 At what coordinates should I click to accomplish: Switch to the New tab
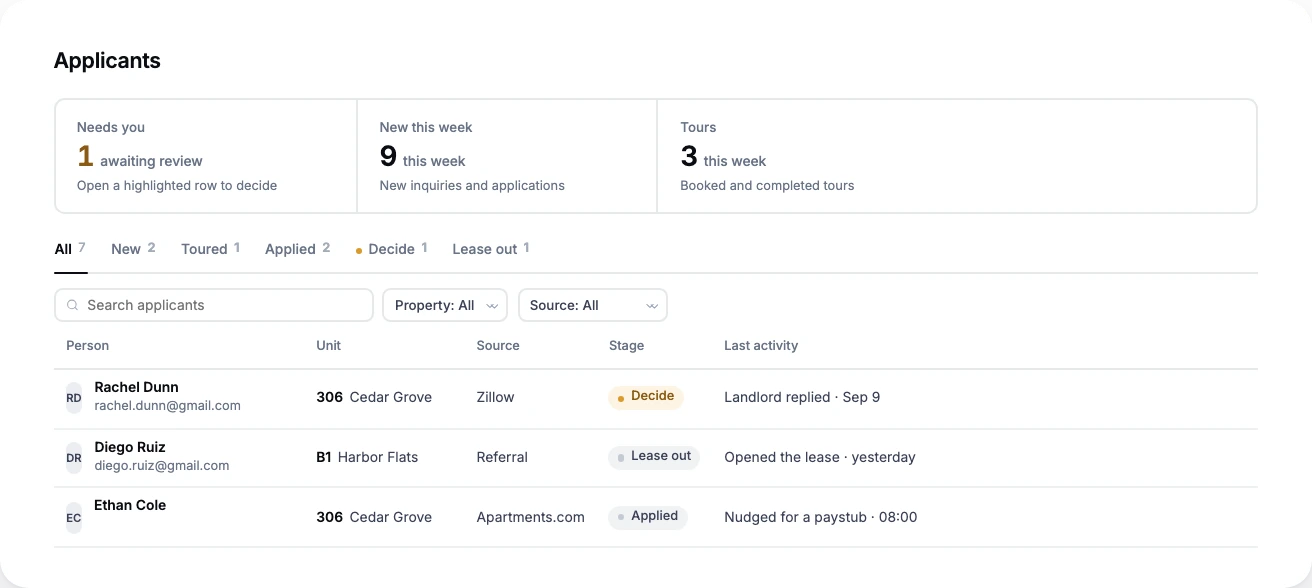point(133,249)
